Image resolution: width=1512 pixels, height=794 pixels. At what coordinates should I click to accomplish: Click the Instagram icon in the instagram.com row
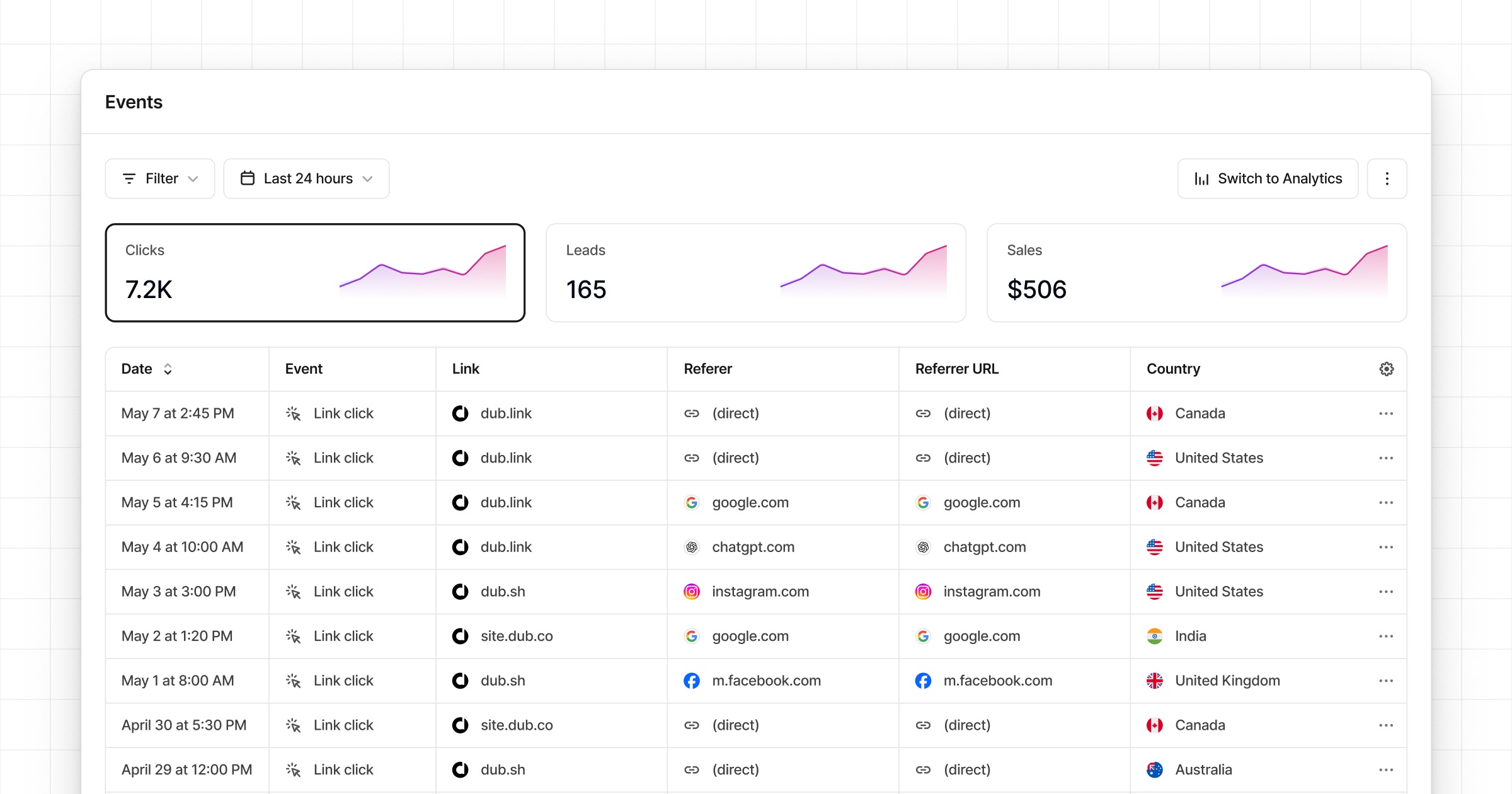coord(691,592)
